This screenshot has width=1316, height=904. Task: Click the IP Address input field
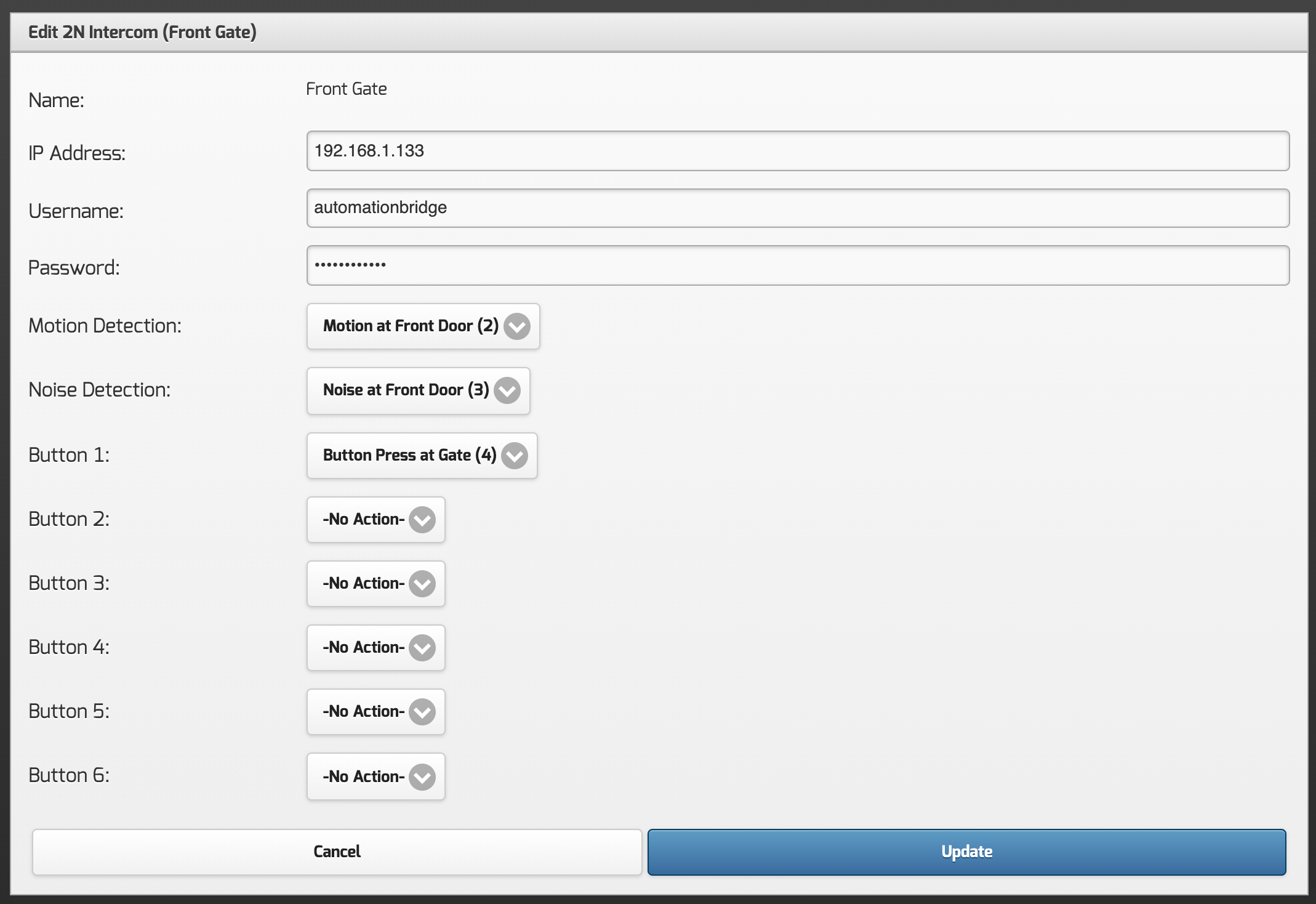(797, 151)
